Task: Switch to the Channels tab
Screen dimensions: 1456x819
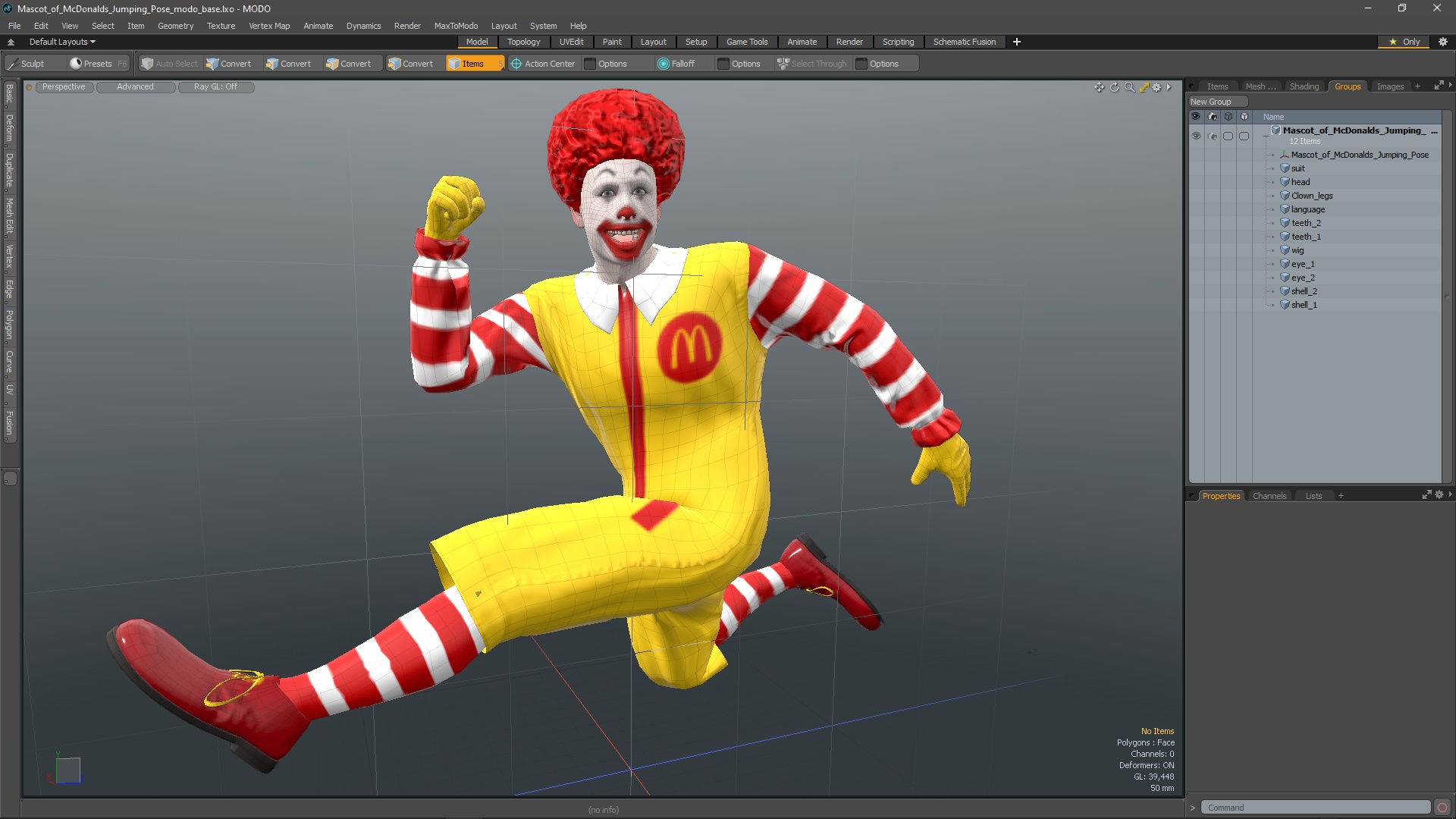Action: click(1269, 496)
